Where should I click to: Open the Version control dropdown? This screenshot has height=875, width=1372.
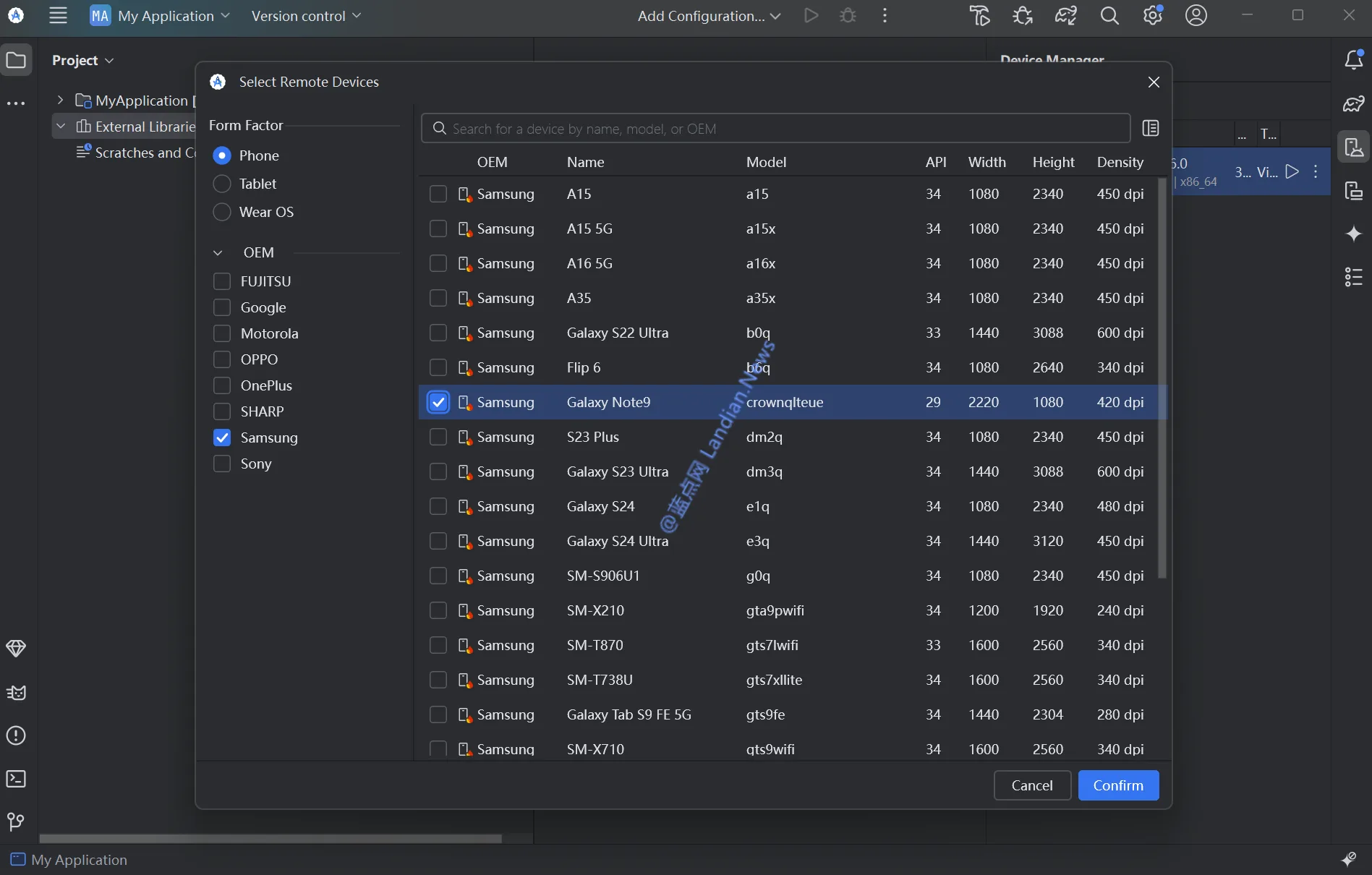click(x=306, y=16)
